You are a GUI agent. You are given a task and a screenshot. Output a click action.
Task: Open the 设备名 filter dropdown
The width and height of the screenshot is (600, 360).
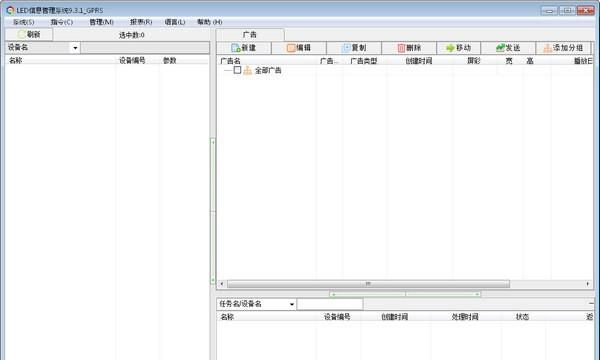[x=75, y=48]
